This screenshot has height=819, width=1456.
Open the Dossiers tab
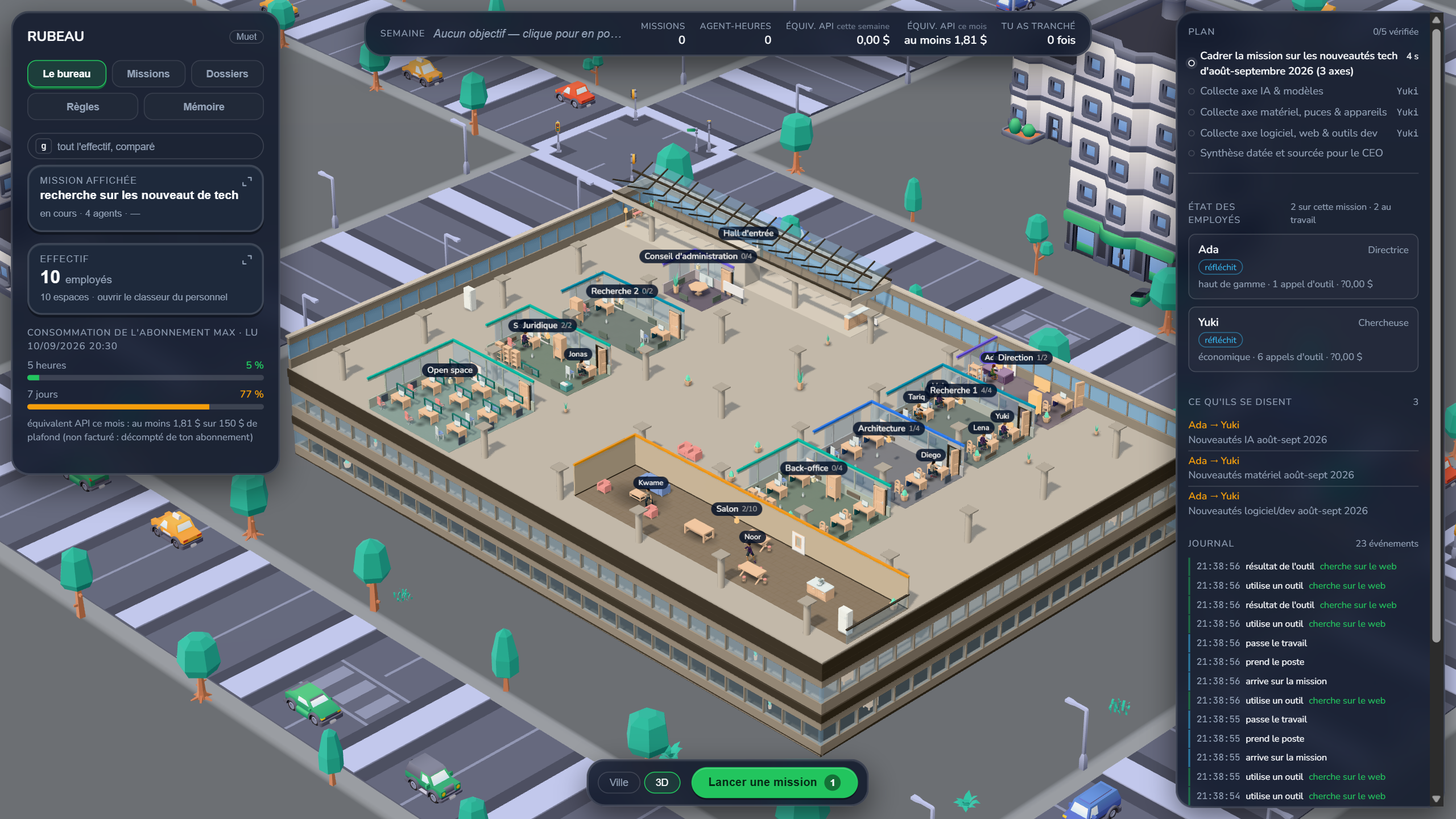click(227, 74)
